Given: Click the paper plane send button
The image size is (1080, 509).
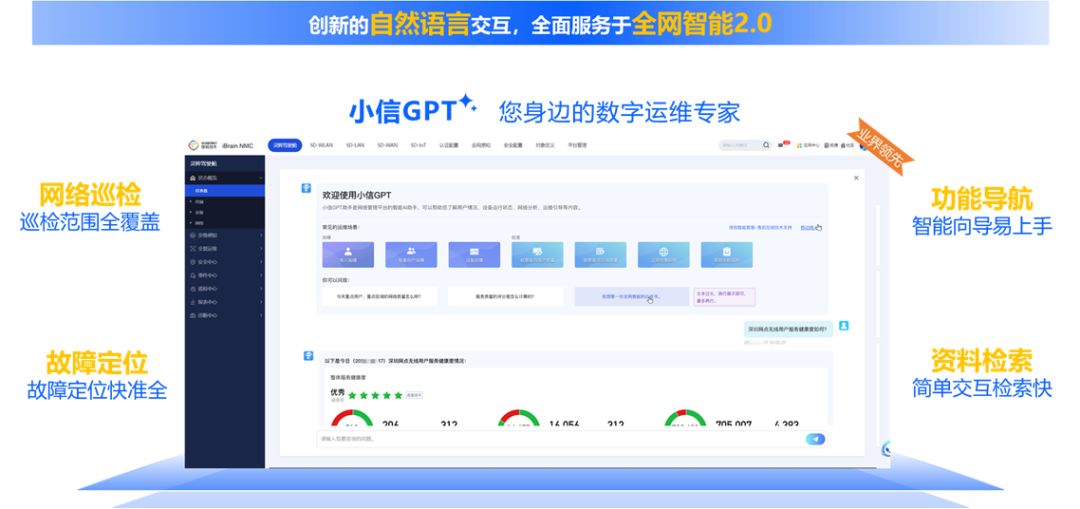Looking at the screenshot, I should [816, 439].
